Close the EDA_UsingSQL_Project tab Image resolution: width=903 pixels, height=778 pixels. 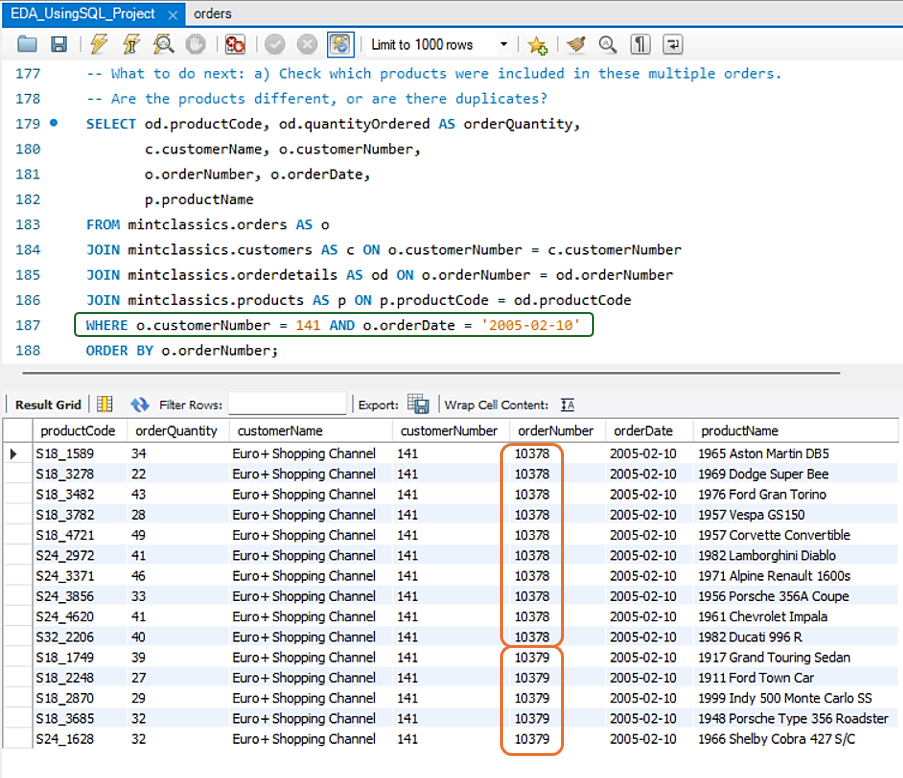coord(172,16)
